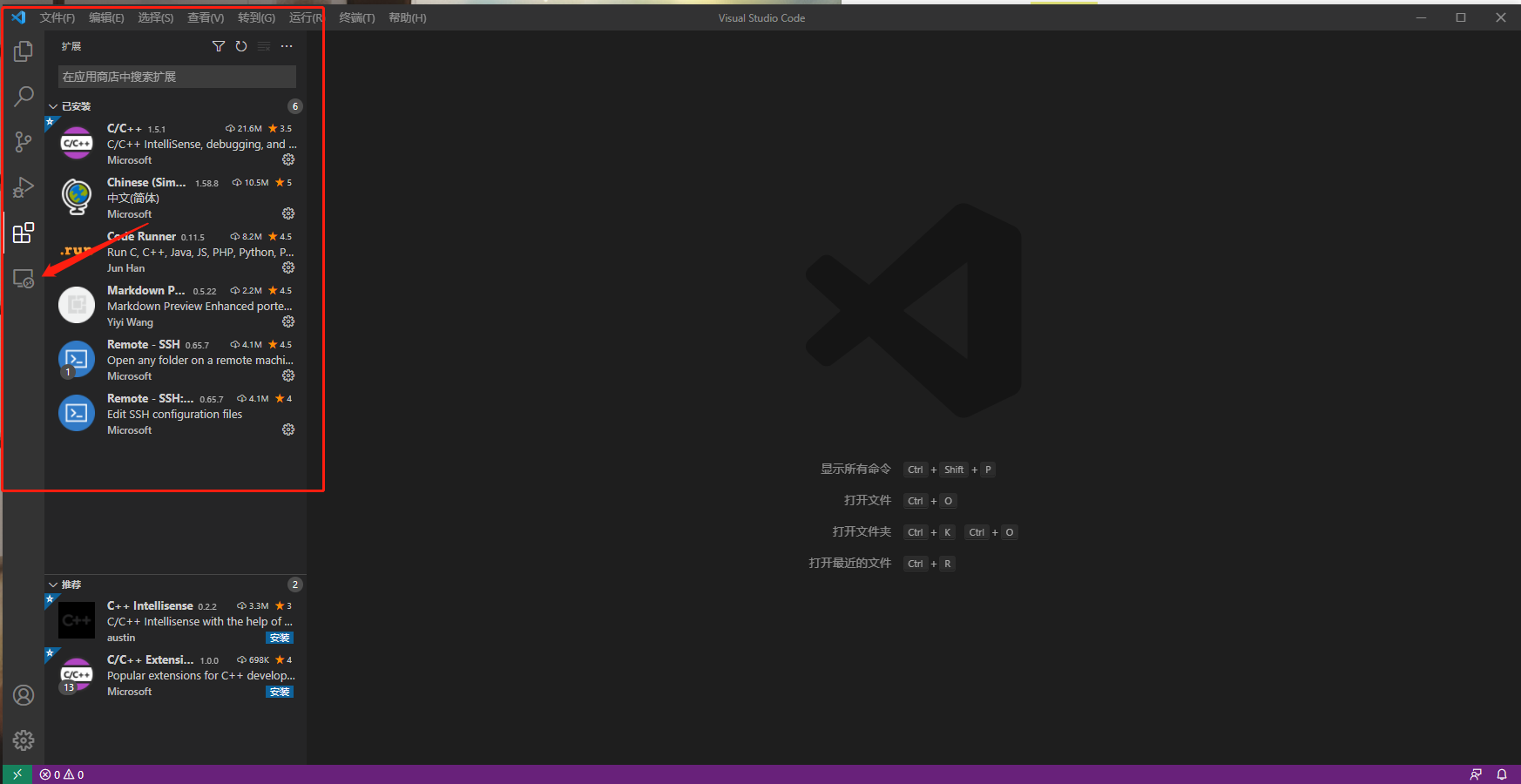Screen dimensions: 1521x784
Task: Toggle the extensions filter
Action: 219,46
